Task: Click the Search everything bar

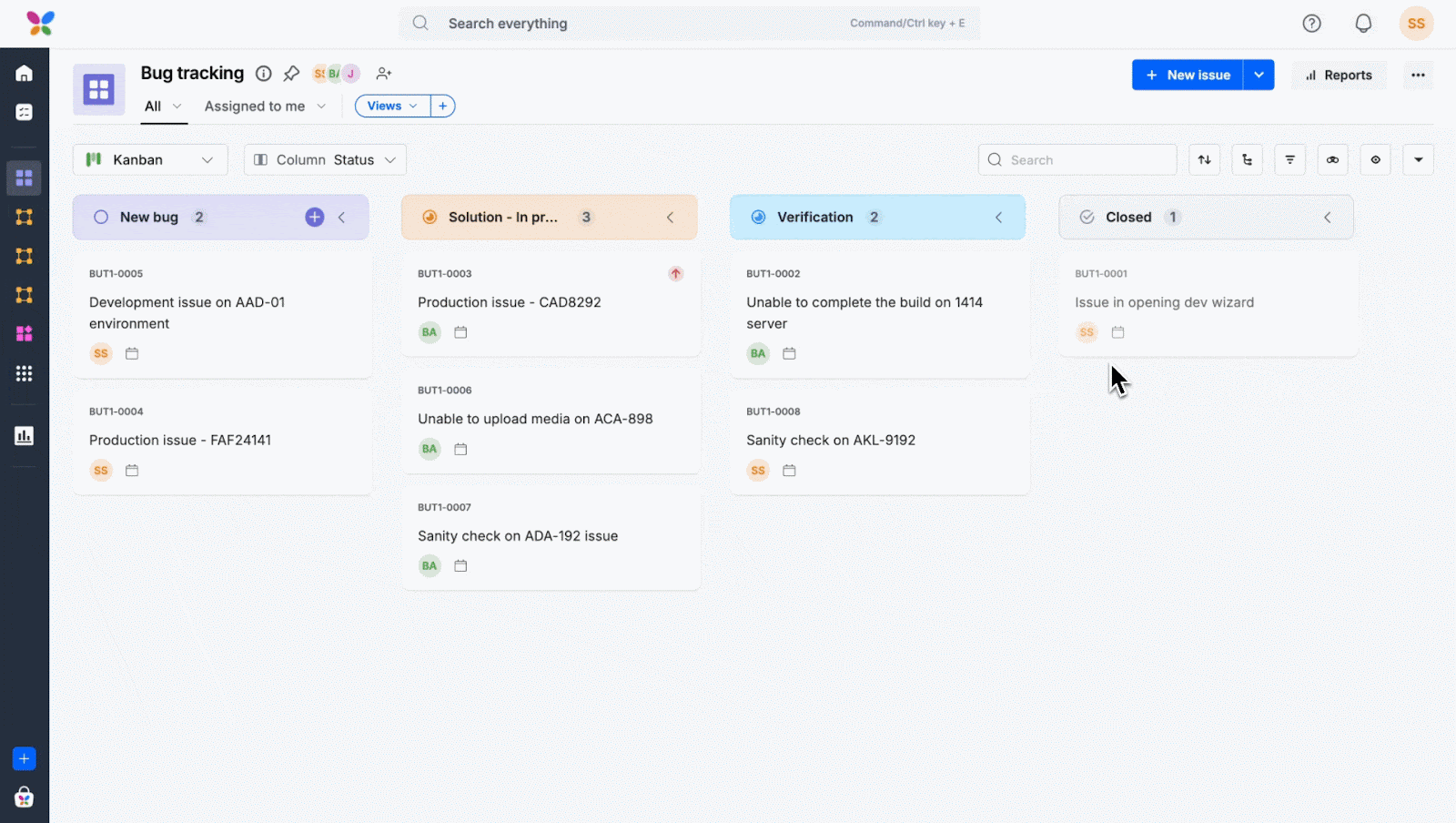Action: click(x=689, y=24)
